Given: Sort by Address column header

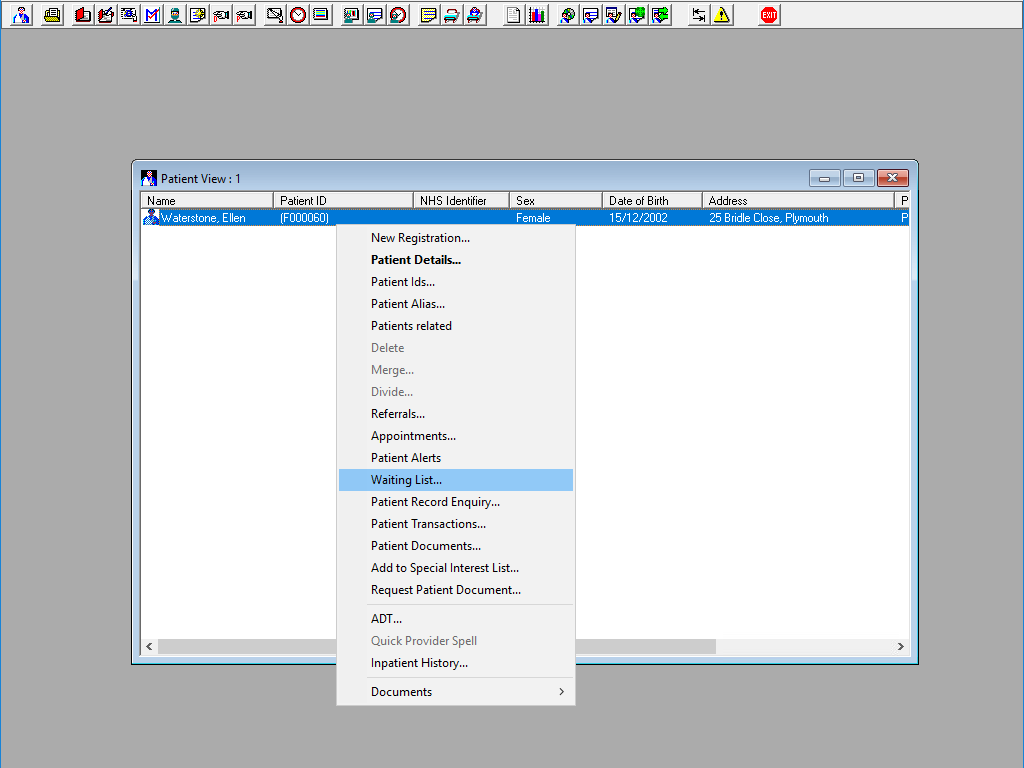Looking at the screenshot, I should 798,200.
